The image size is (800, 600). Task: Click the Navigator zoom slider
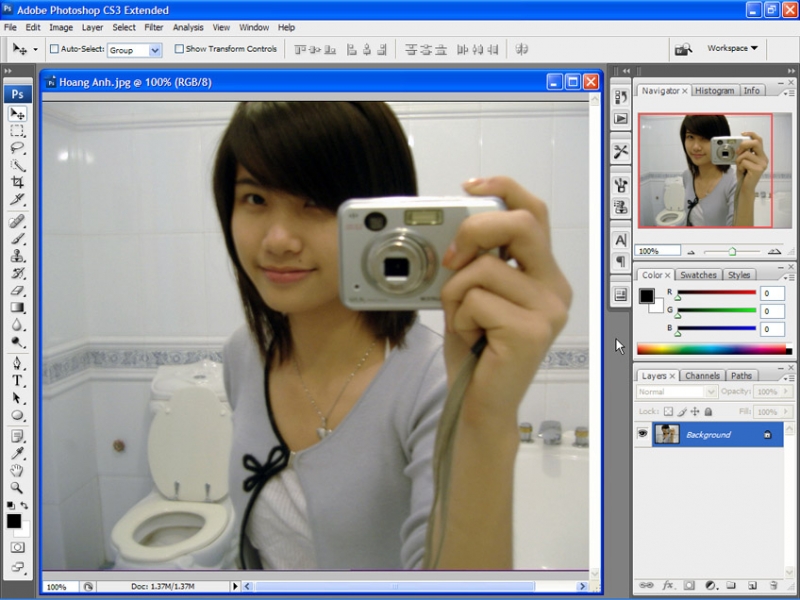pyautogui.click(x=732, y=251)
